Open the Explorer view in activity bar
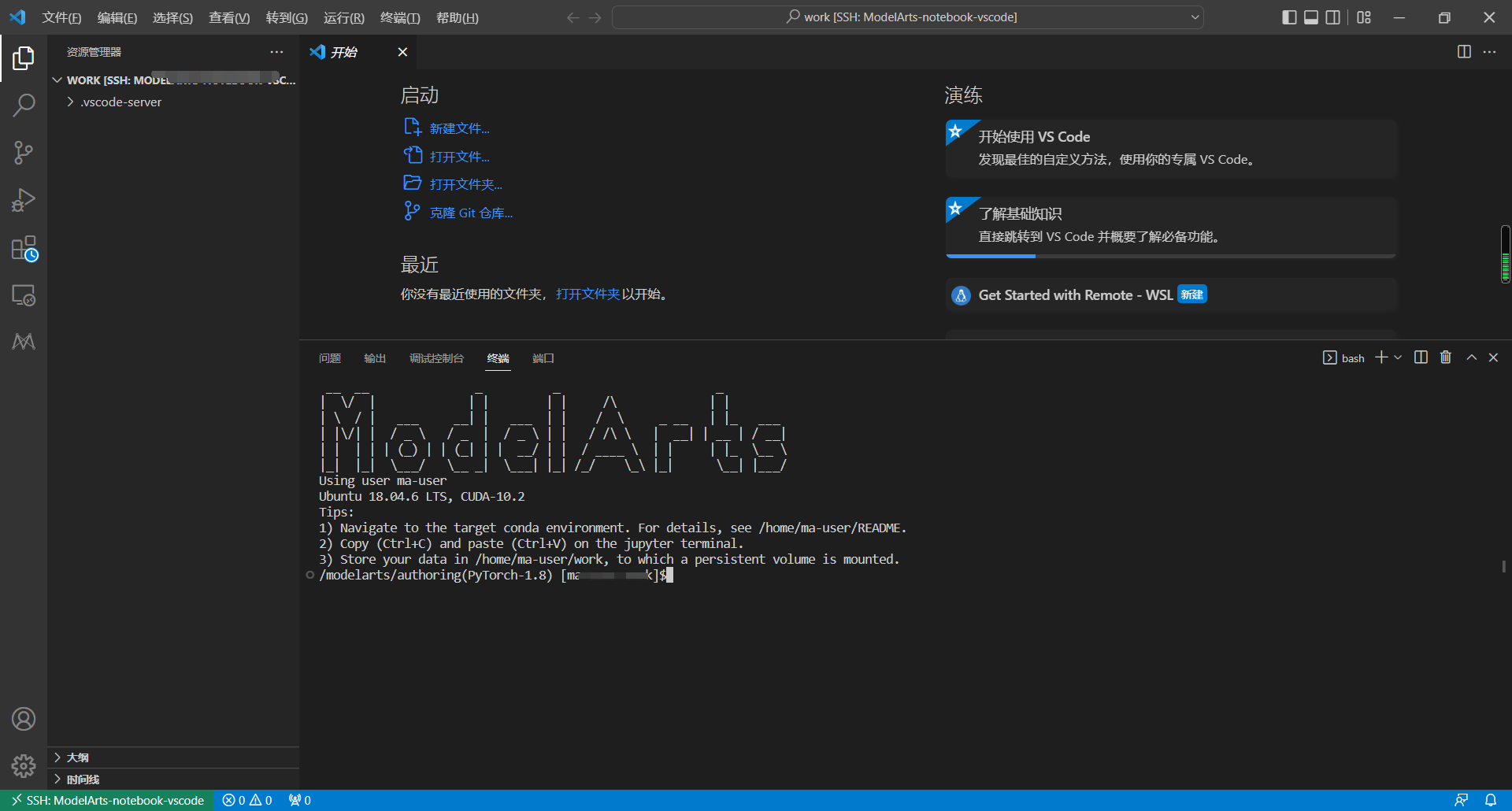Viewport: 1512px width, 811px height. point(24,57)
